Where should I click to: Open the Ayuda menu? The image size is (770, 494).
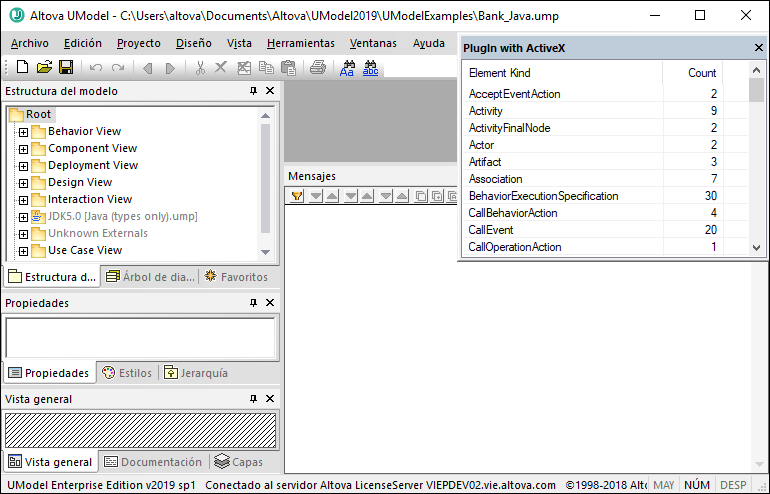[x=429, y=43]
